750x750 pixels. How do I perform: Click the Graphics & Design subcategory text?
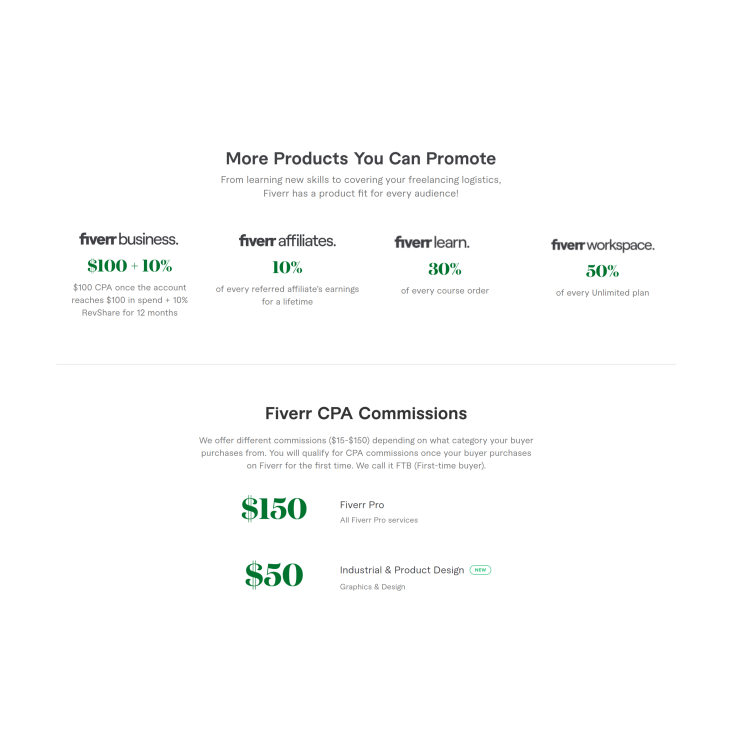coord(372,586)
